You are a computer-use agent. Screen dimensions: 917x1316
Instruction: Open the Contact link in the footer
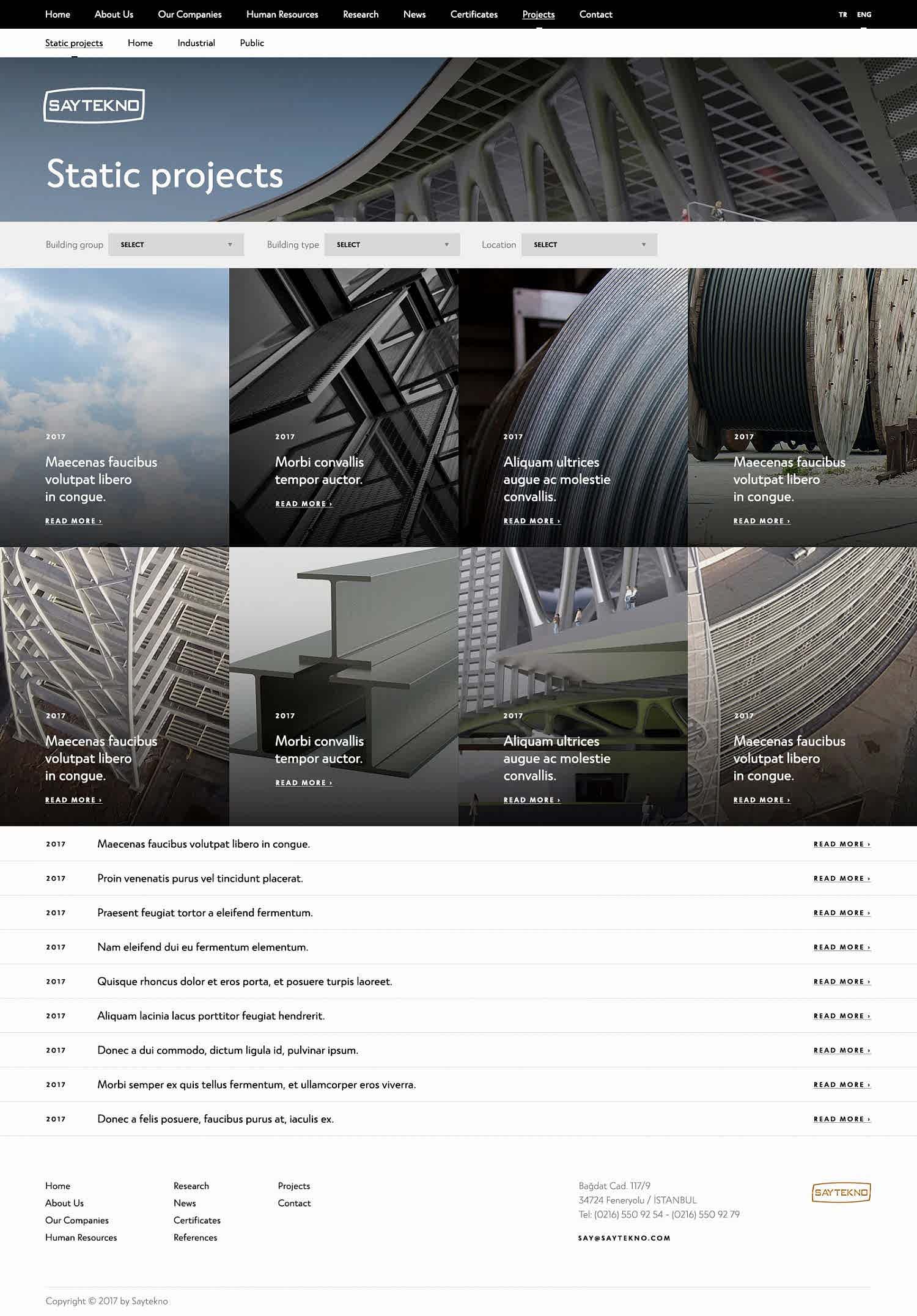pos(294,1203)
